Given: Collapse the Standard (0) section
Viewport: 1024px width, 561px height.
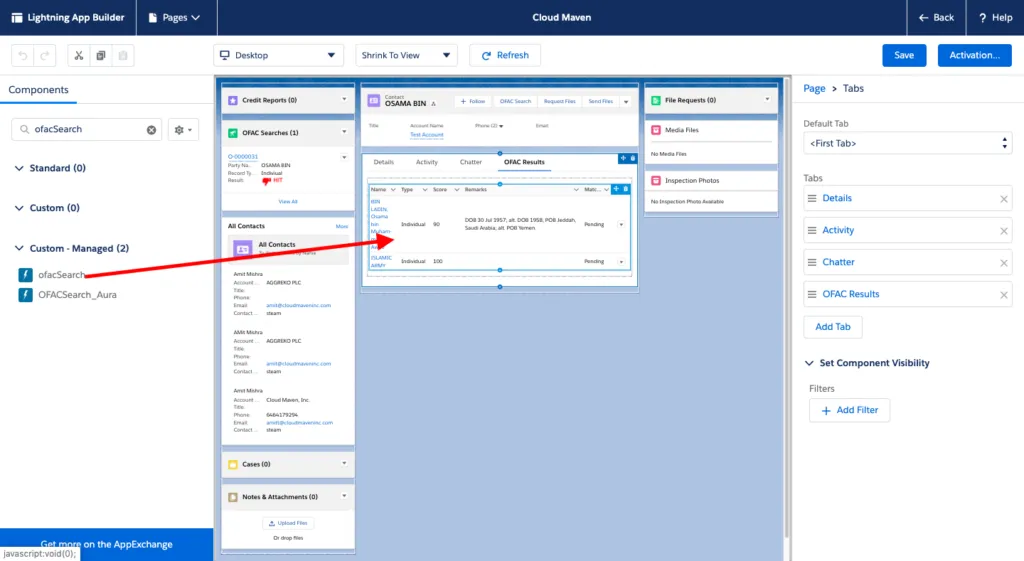Looking at the screenshot, I should pyautogui.click(x=19, y=168).
